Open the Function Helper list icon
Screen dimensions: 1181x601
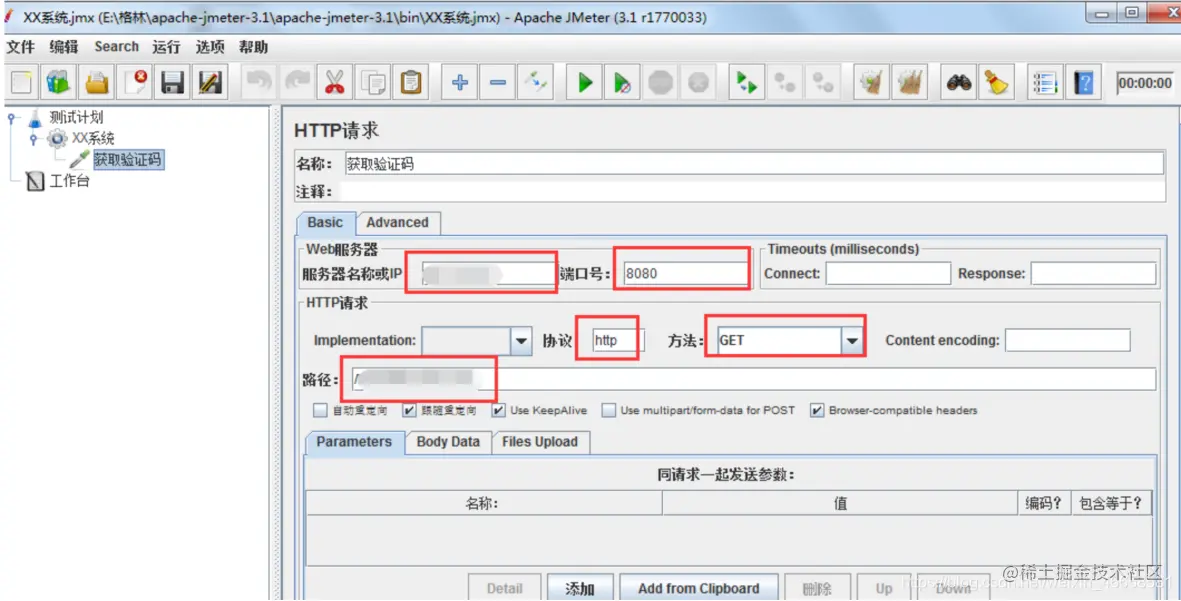(1045, 82)
